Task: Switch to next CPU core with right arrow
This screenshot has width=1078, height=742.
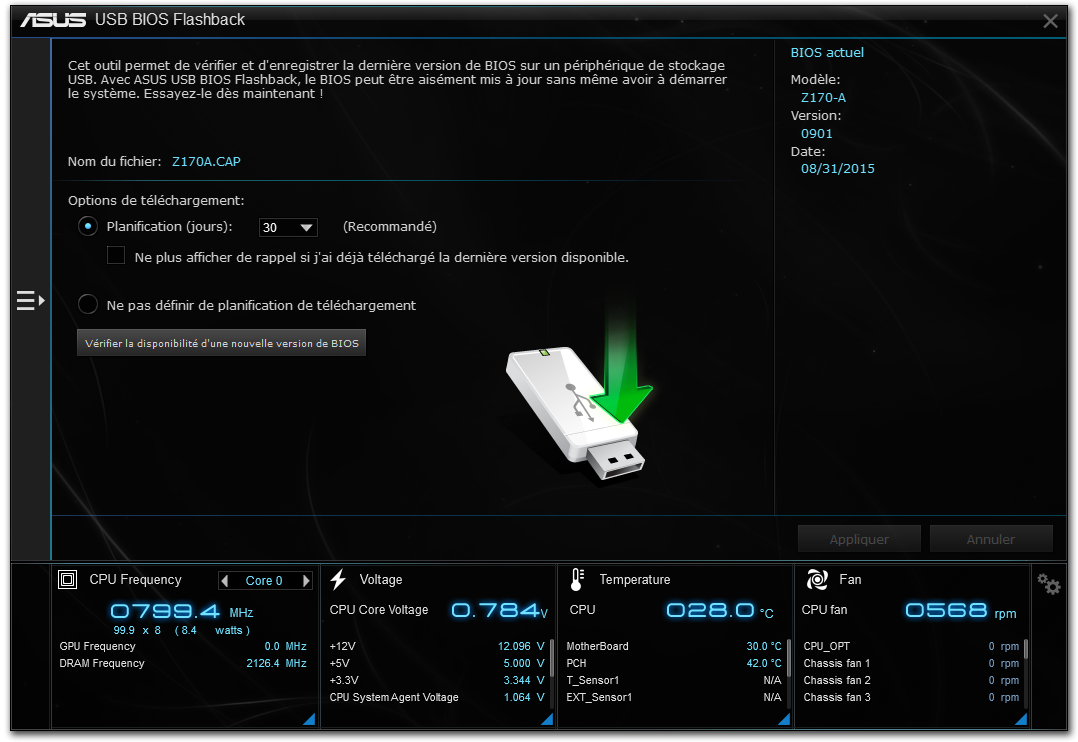Action: (306, 581)
